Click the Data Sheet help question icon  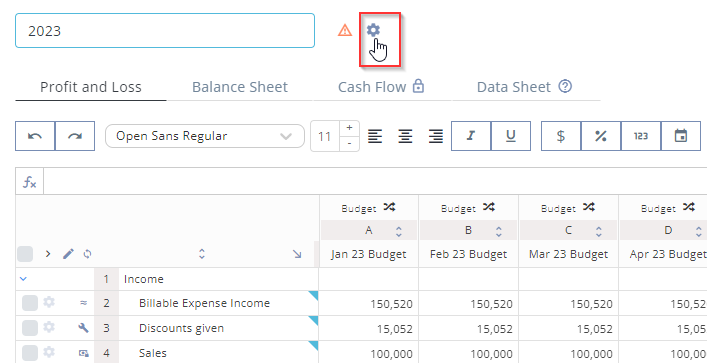pos(565,86)
